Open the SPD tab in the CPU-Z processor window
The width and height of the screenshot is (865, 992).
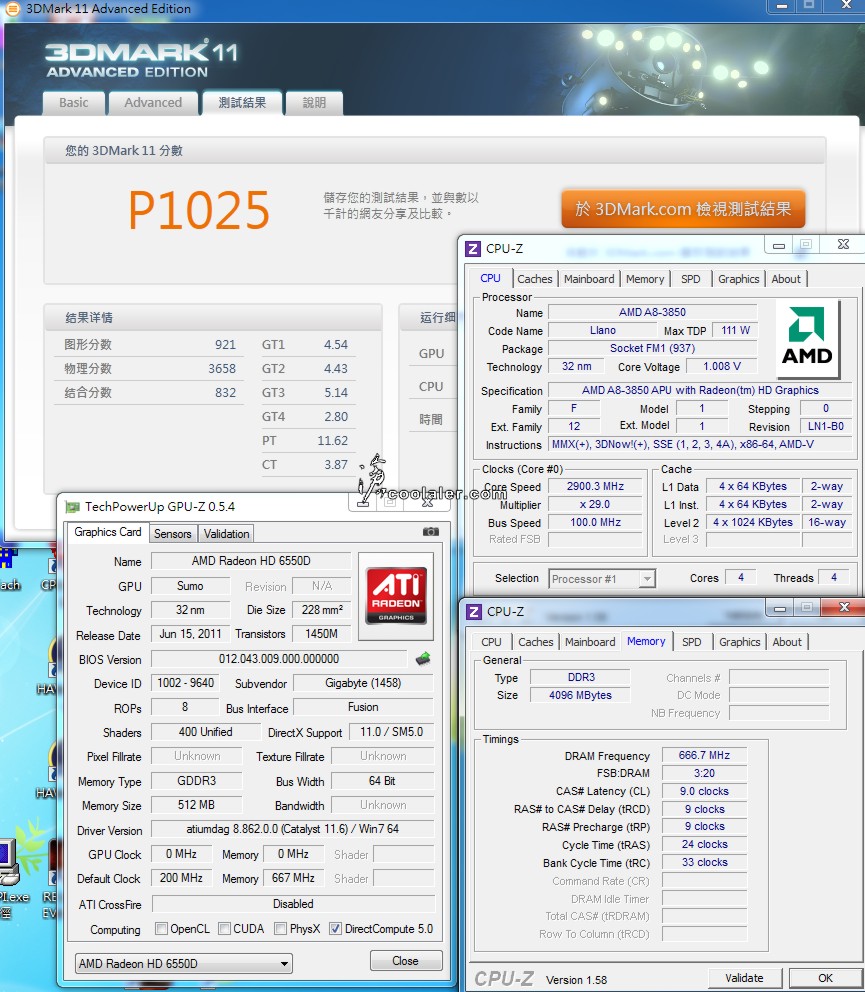pyautogui.click(x=690, y=279)
